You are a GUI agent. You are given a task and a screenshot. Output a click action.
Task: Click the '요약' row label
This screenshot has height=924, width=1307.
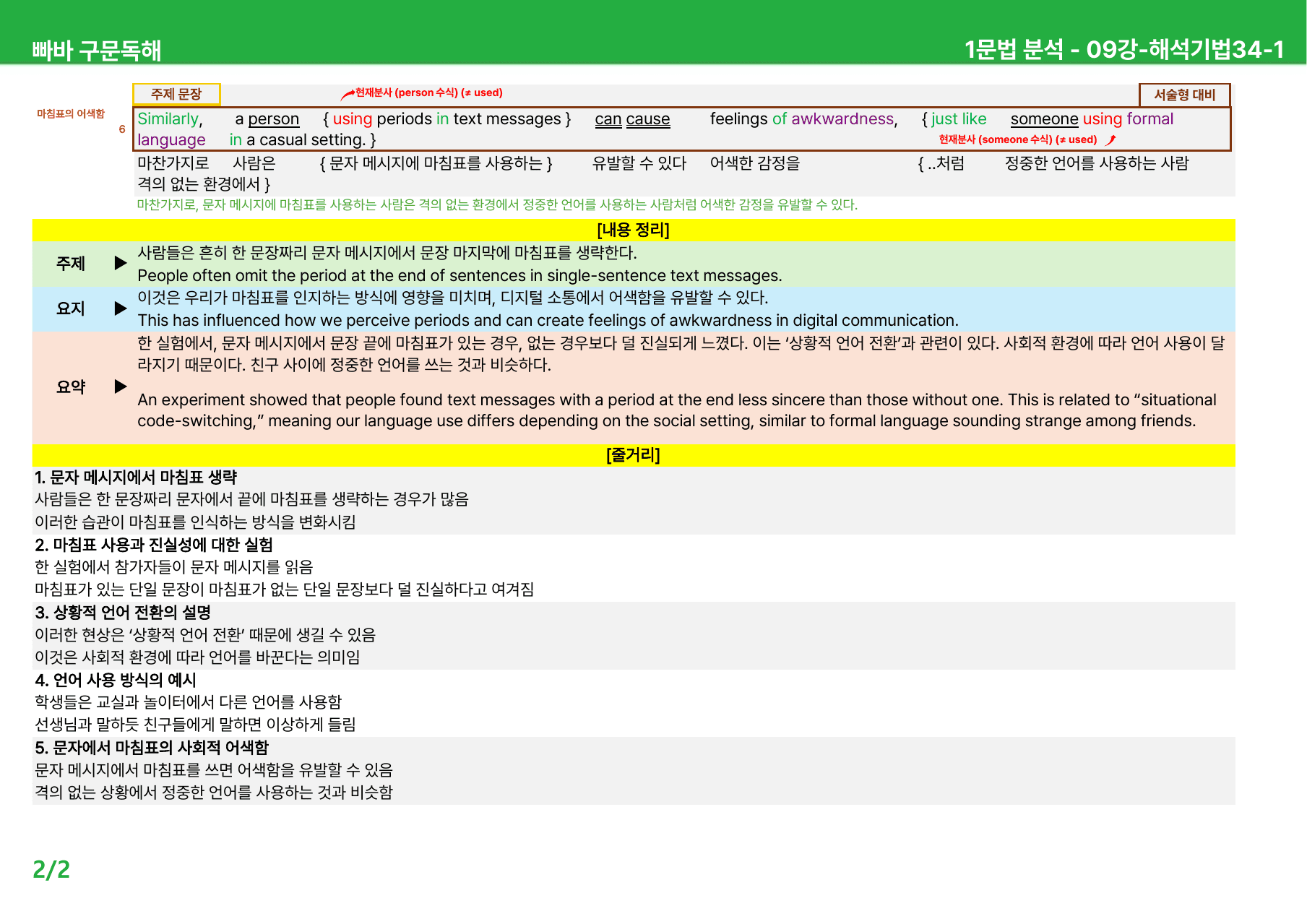pyautogui.click(x=71, y=387)
